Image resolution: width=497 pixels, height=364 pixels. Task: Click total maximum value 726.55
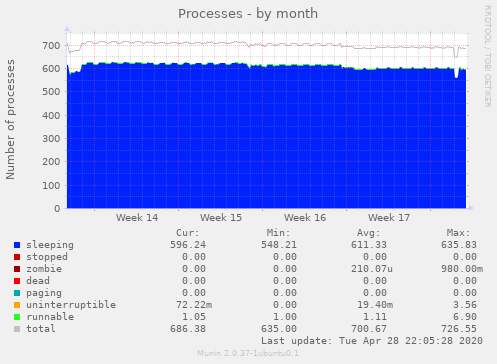pyautogui.click(x=459, y=329)
